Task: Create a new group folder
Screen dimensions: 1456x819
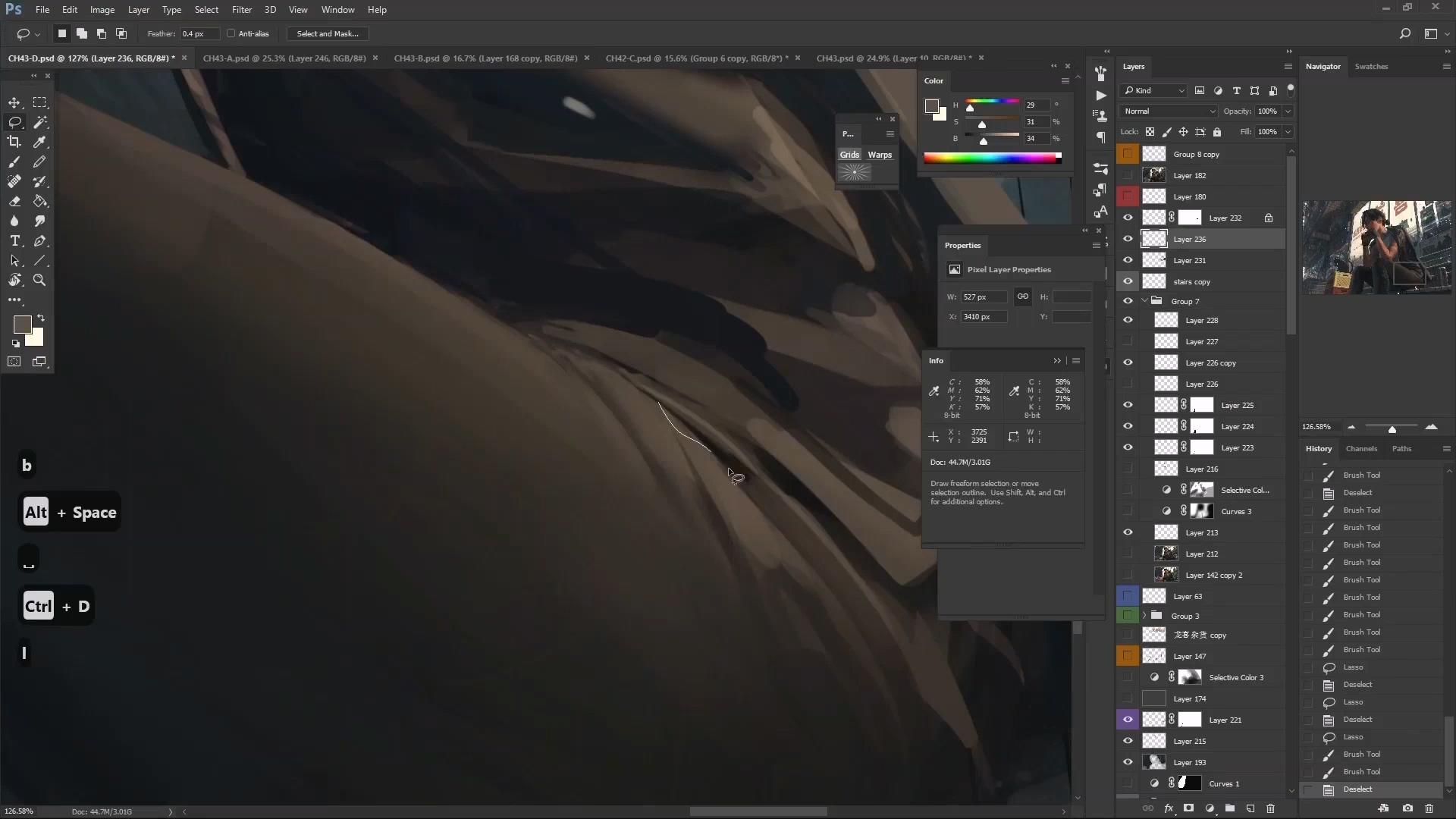Action: (1229, 808)
